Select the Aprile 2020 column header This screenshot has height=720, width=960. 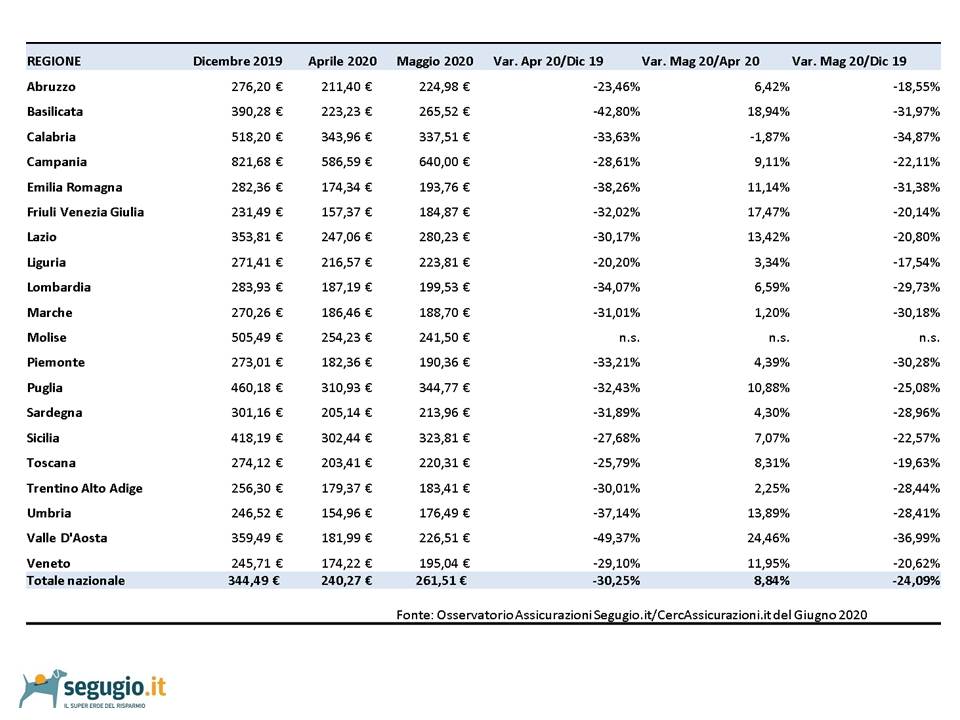340,60
